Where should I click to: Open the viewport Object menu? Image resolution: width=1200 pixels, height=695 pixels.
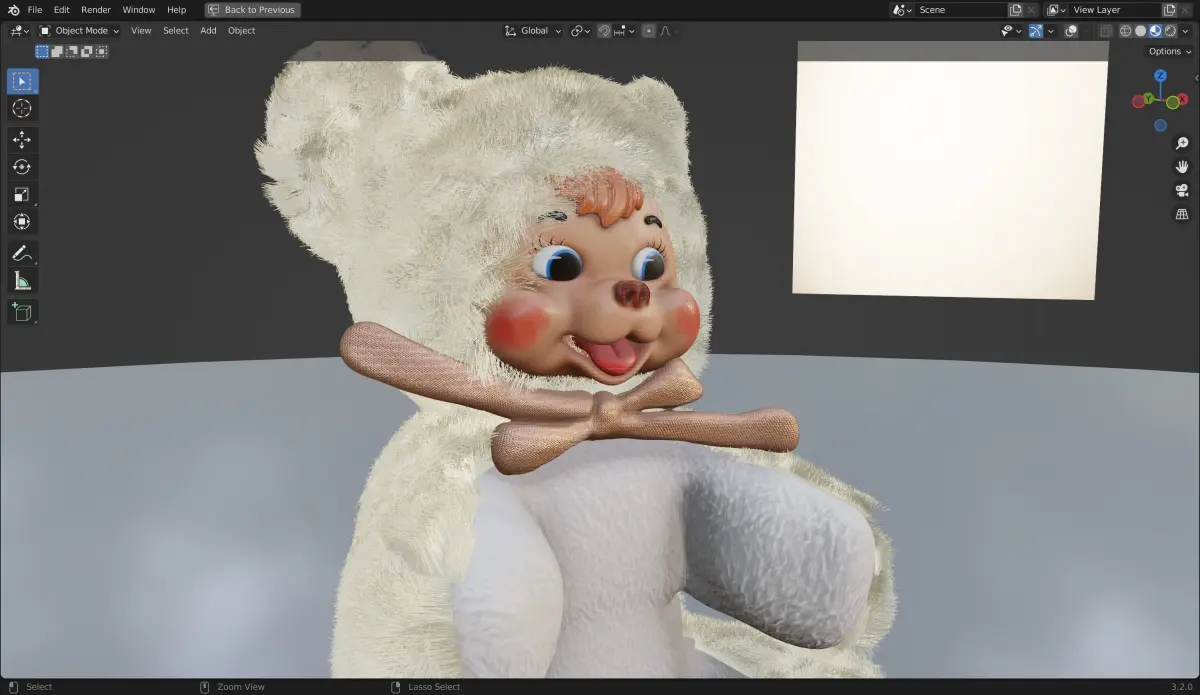(242, 31)
